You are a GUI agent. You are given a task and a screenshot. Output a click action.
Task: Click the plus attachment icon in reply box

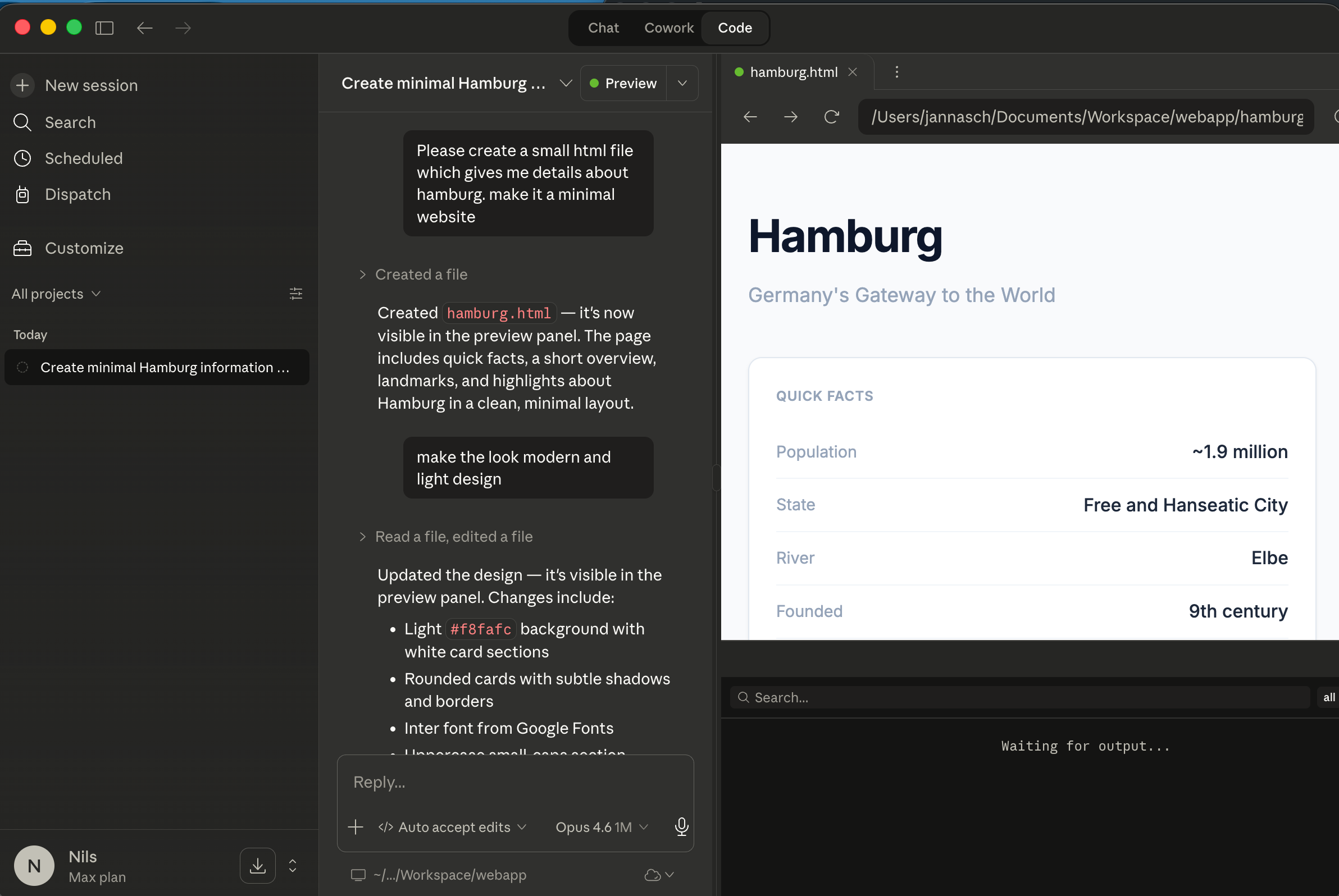pyautogui.click(x=355, y=827)
